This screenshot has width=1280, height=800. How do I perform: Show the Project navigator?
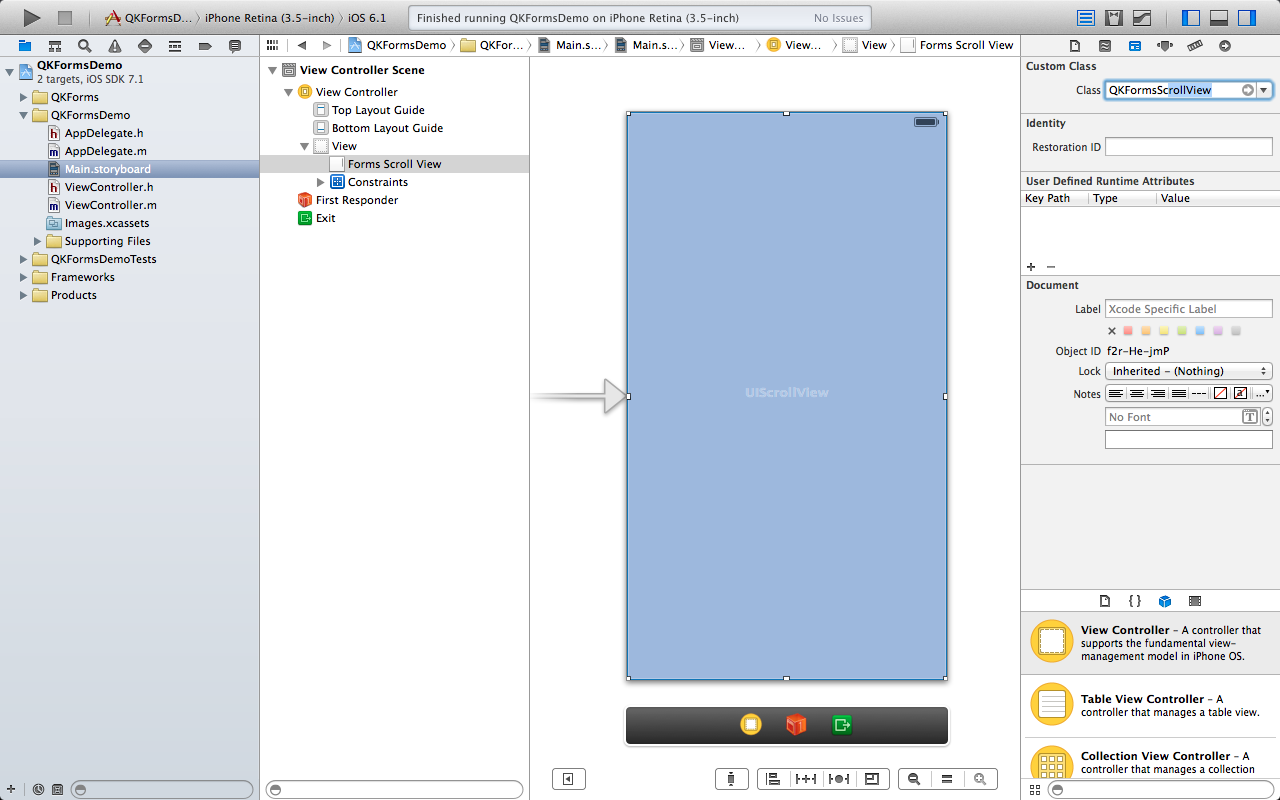pos(25,46)
